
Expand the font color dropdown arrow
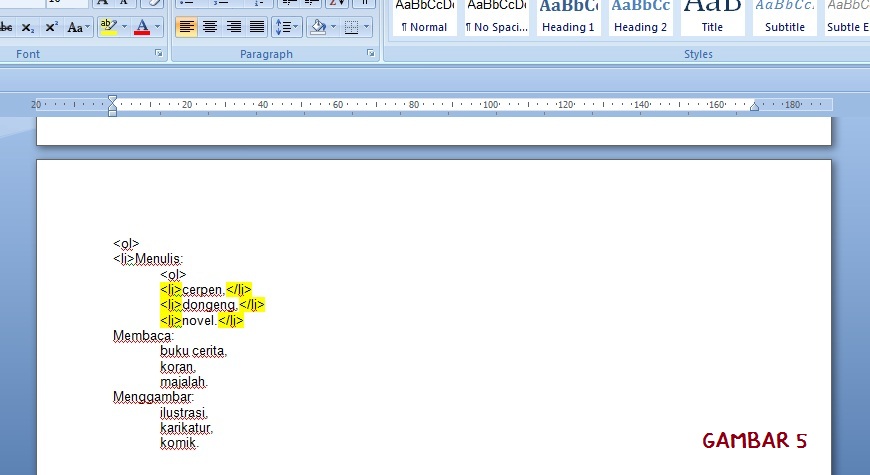coord(158,27)
